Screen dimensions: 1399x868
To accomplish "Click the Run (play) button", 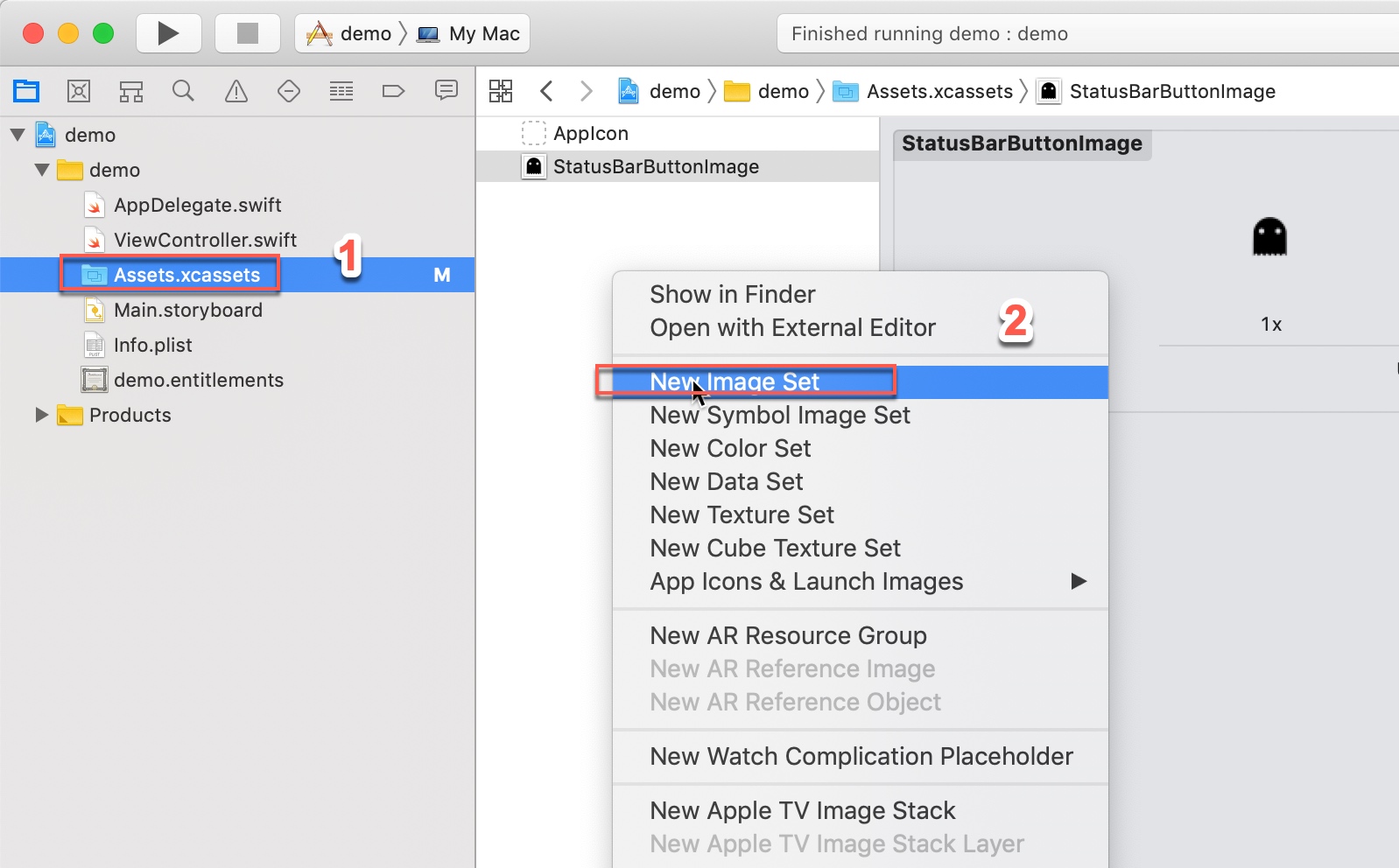I will (x=168, y=33).
